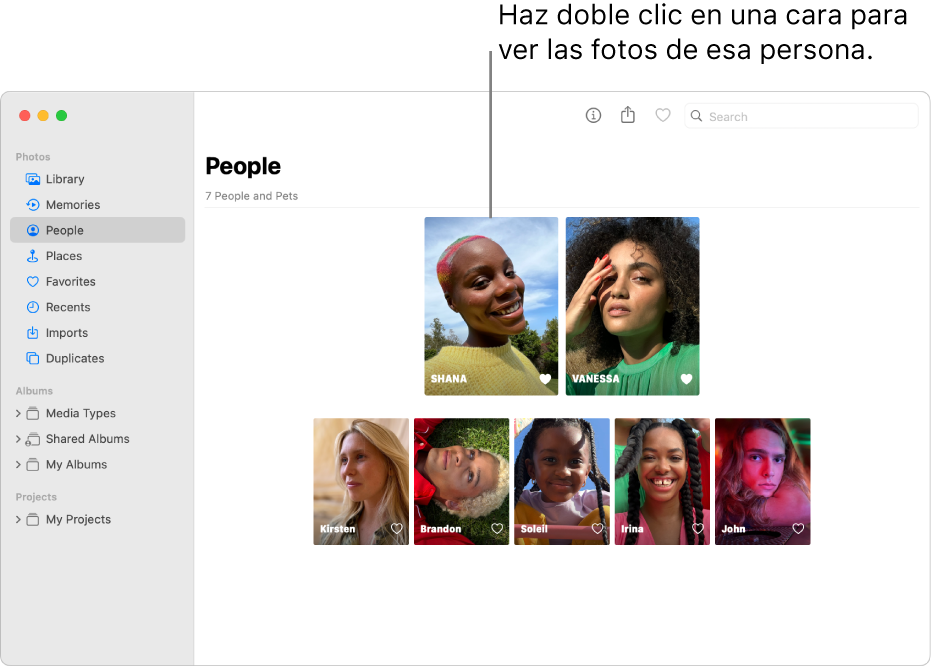Viewport: 931px width, 668px height.
Task: Open the Places view
Action: 65,256
